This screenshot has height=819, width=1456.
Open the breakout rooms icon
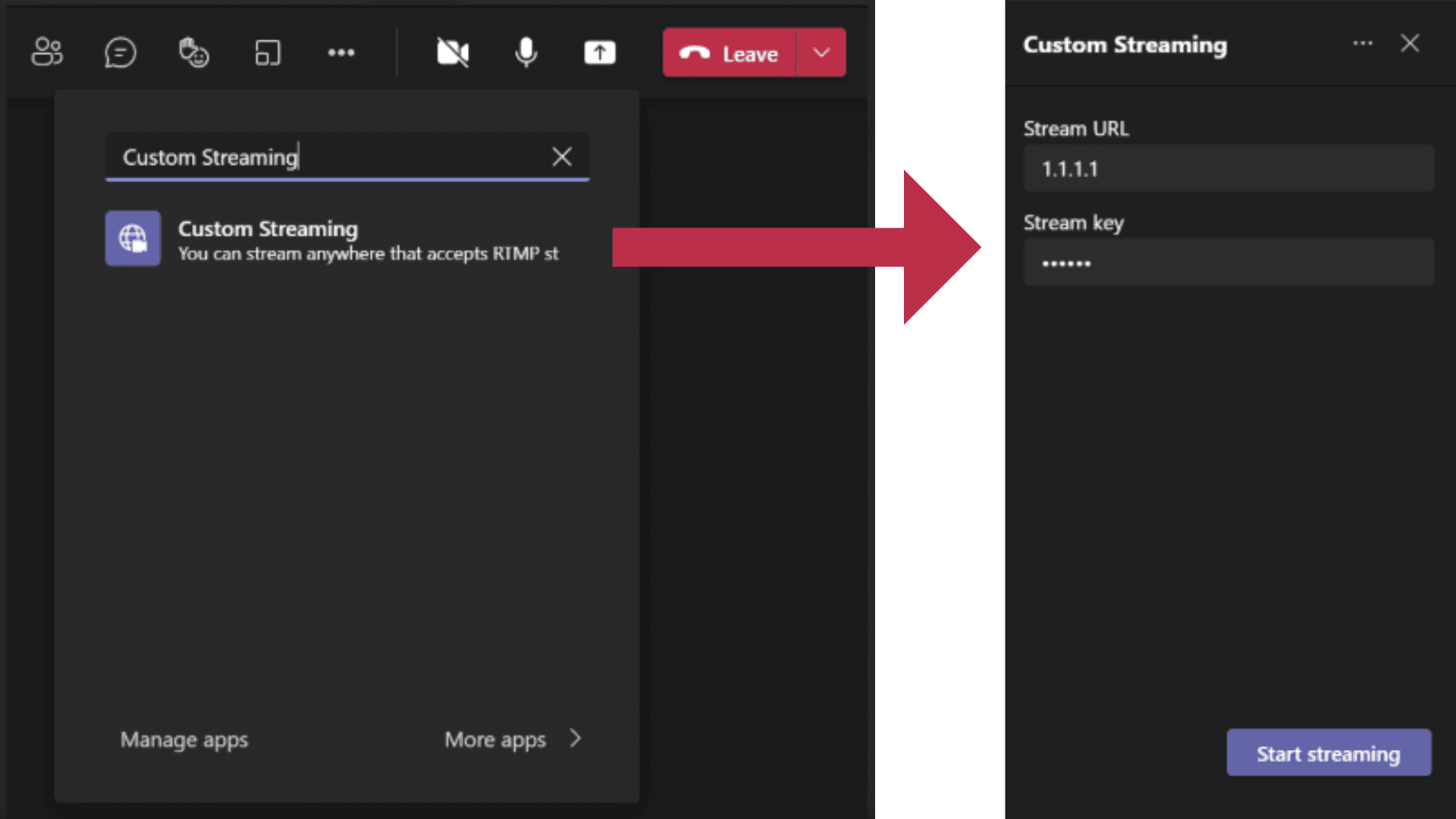[x=267, y=52]
